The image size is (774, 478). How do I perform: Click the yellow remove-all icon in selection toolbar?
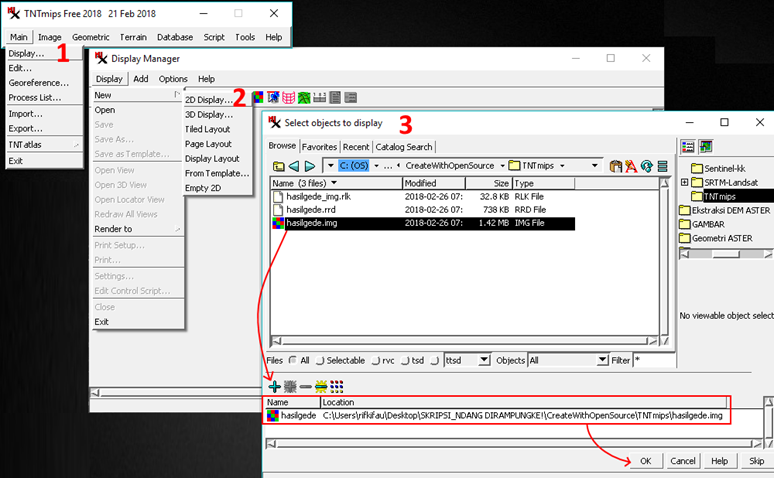pyautogui.click(x=321, y=386)
